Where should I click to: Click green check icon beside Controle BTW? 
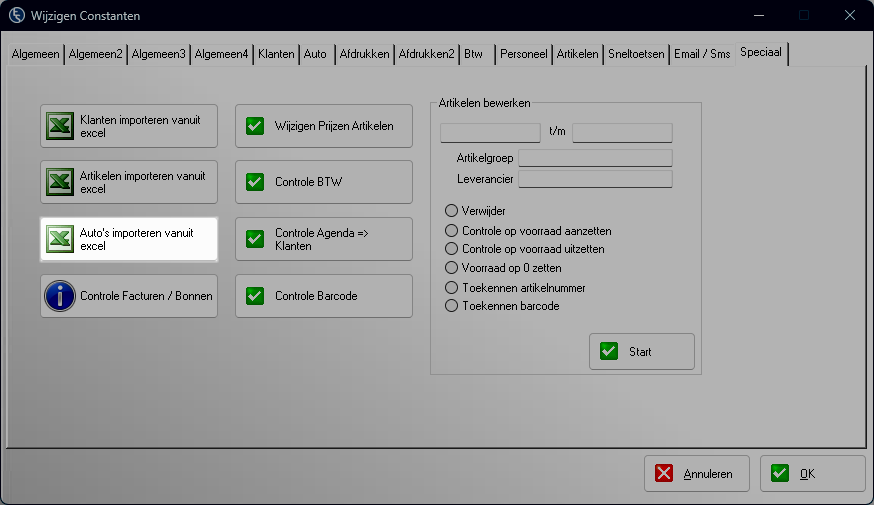pos(256,182)
